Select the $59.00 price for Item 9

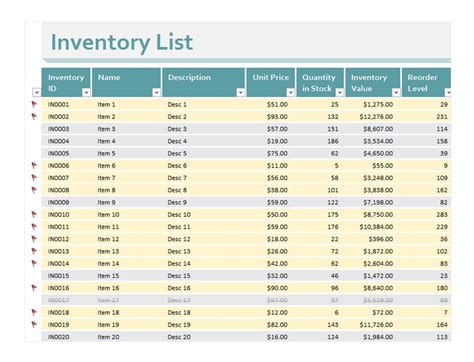tap(277, 202)
